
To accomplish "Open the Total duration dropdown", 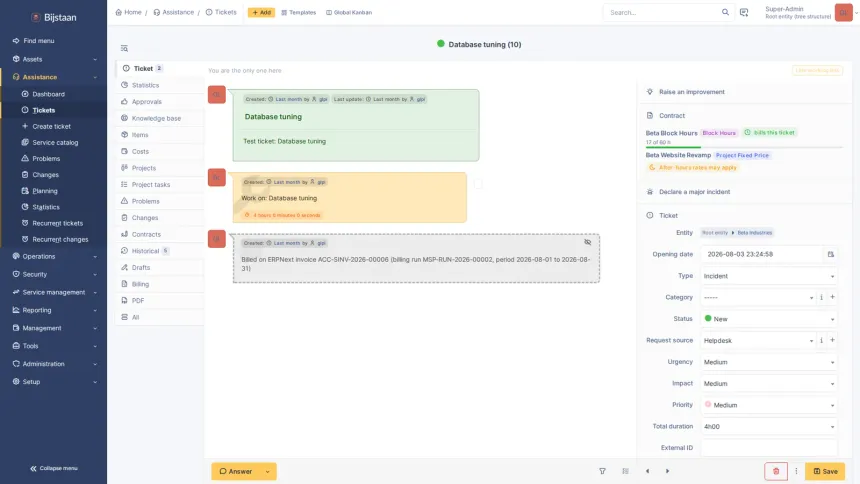I will pos(769,426).
